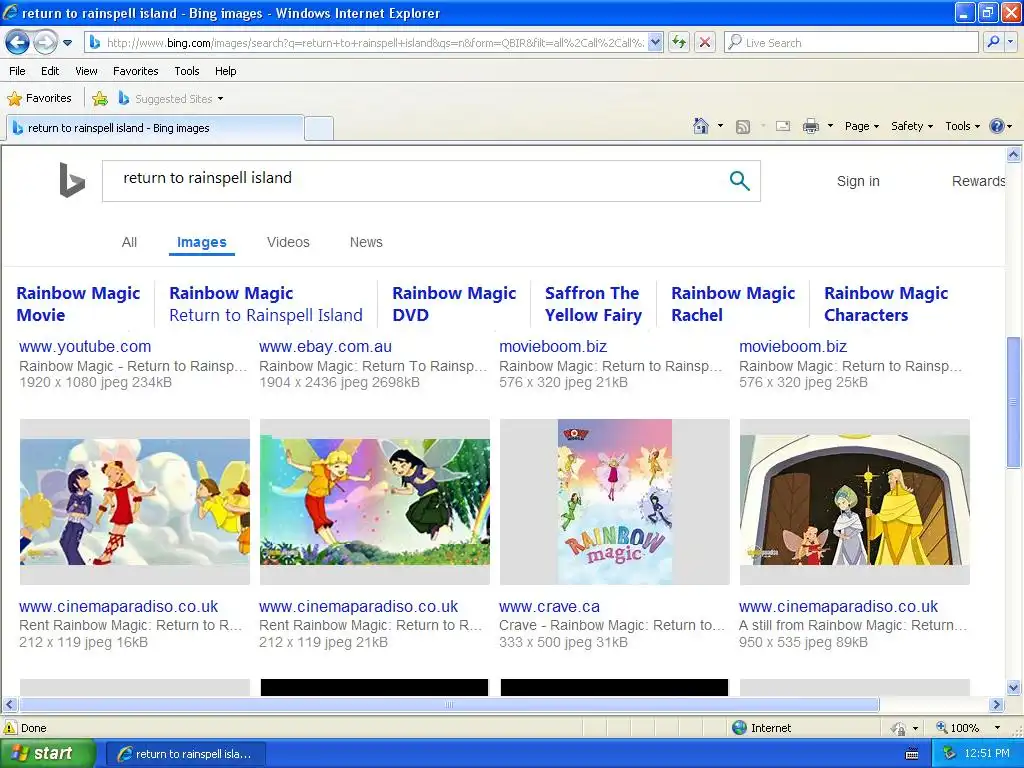This screenshot has height=768, width=1024.
Task: Open the www.ebay.com.au source link
Action: click(325, 347)
